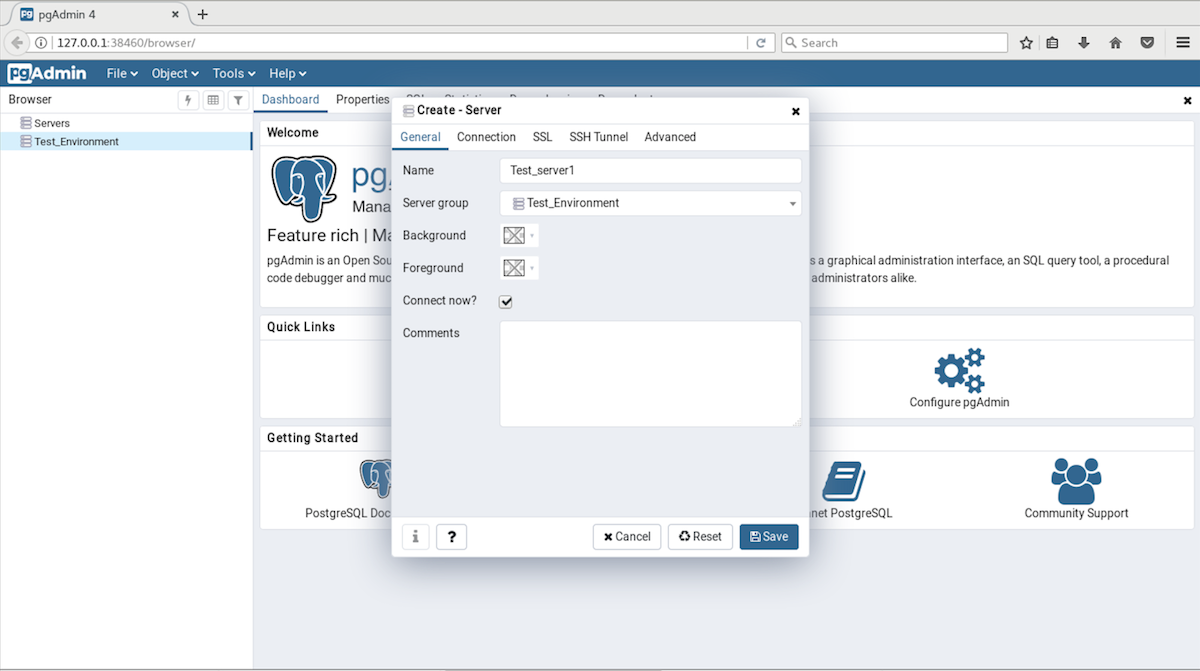1200x671 pixels.
Task: Click the Filtered Rows funnel icon
Action: pos(237,100)
